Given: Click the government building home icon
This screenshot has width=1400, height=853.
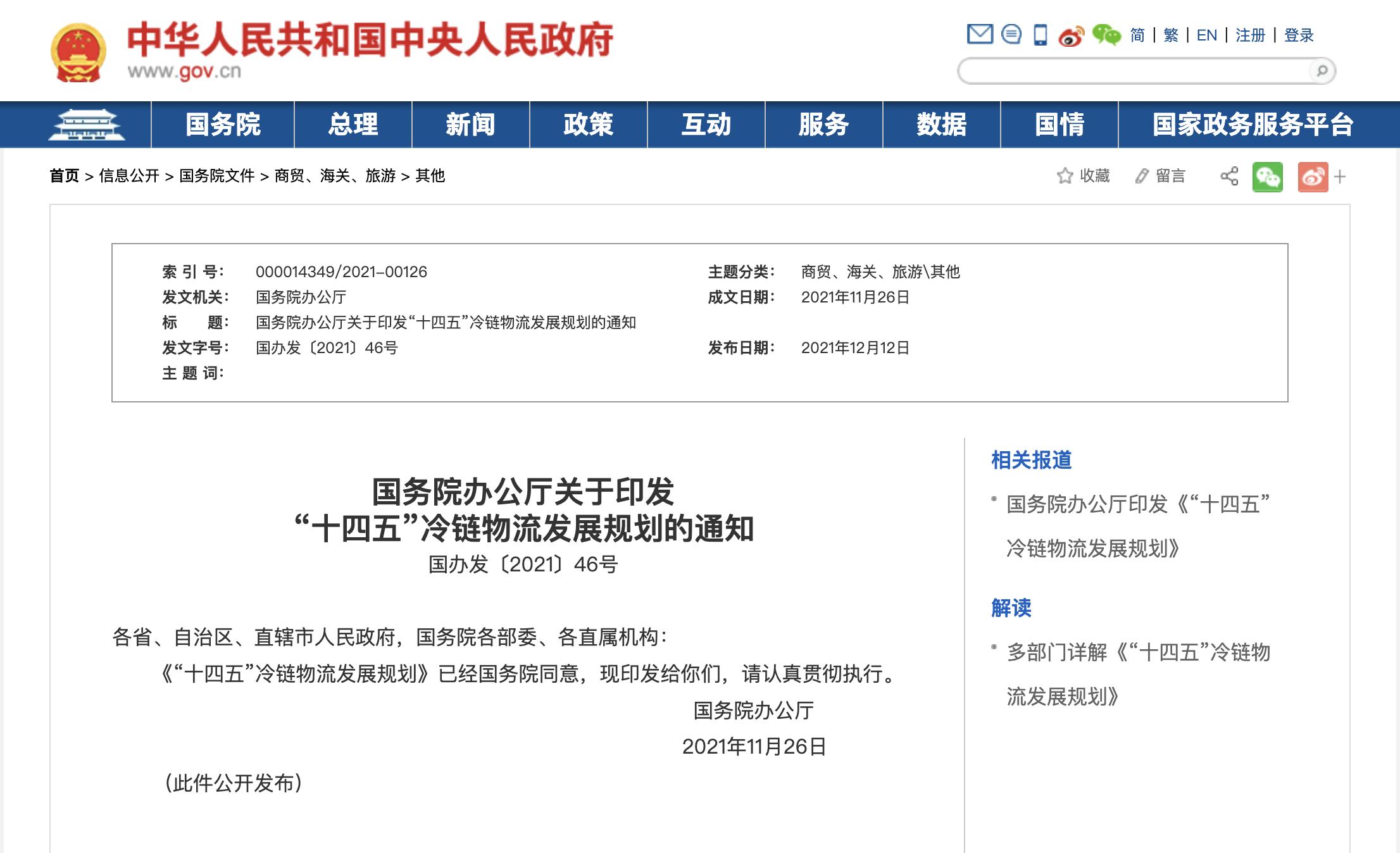Looking at the screenshot, I should (87, 125).
